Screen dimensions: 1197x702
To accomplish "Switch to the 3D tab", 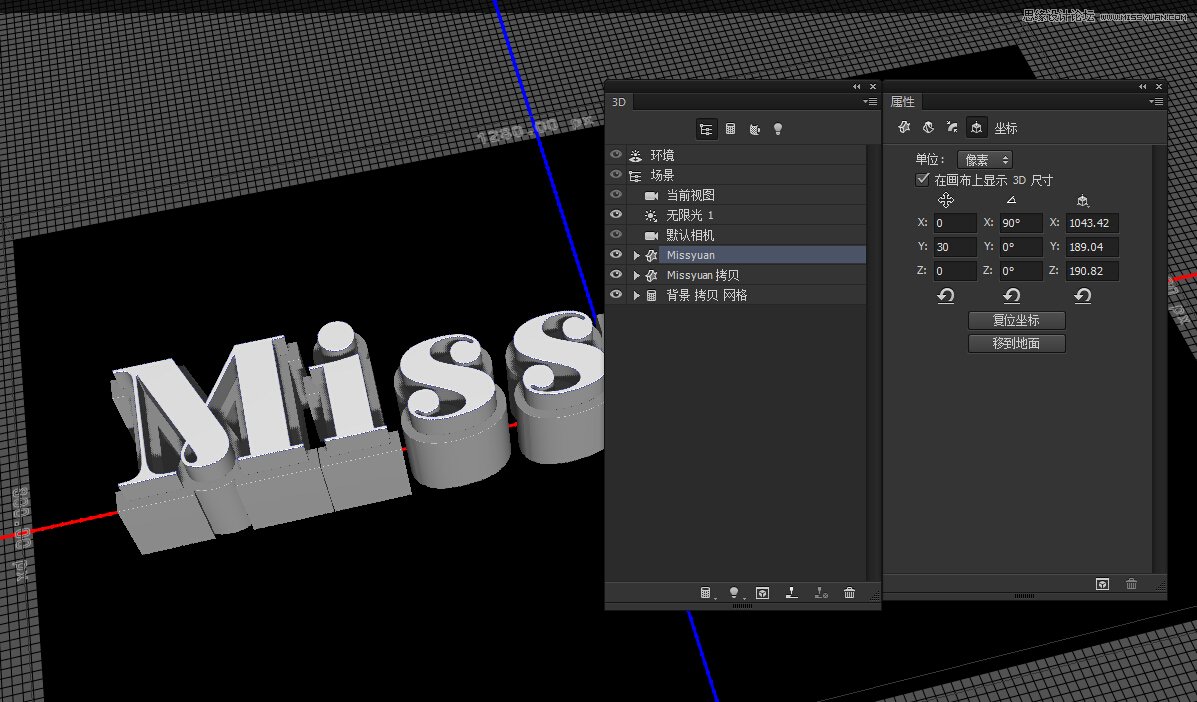I will (x=618, y=101).
